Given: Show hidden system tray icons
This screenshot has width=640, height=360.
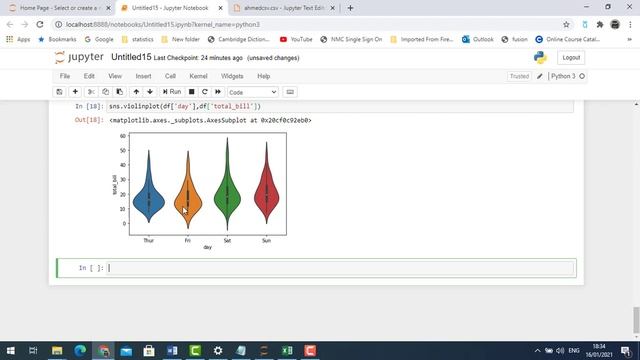Looking at the screenshot, I should coord(537,351).
